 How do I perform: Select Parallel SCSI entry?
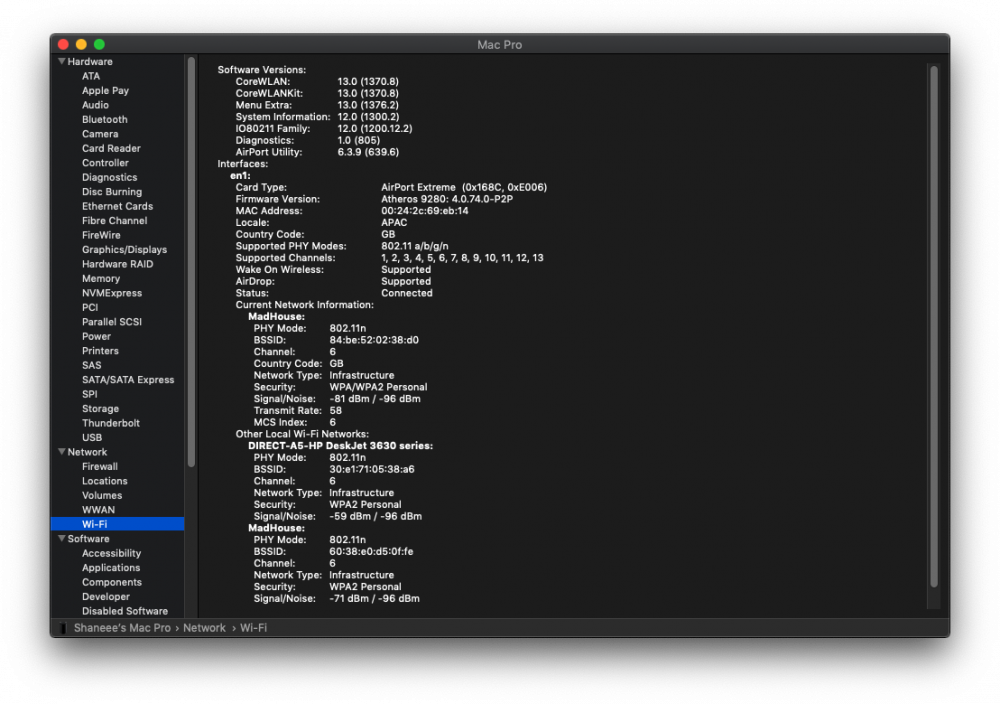point(112,321)
